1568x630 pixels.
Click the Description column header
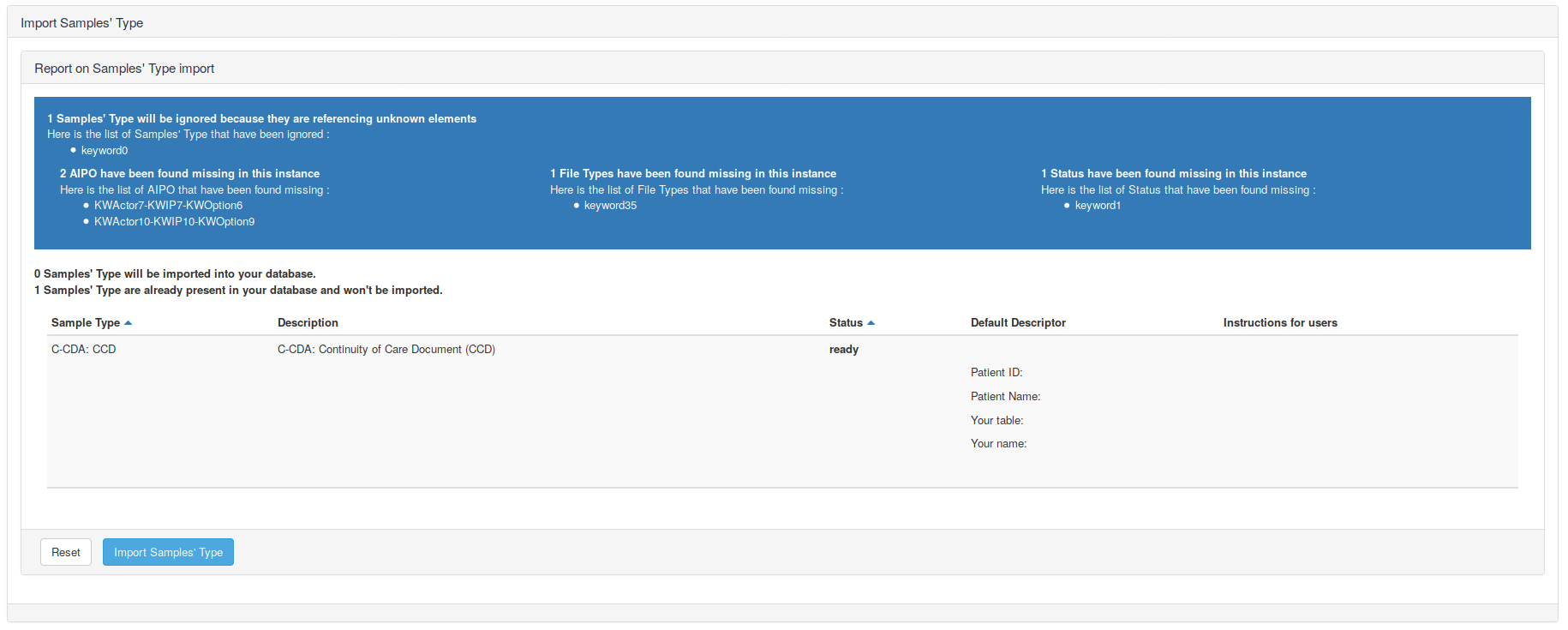(308, 323)
